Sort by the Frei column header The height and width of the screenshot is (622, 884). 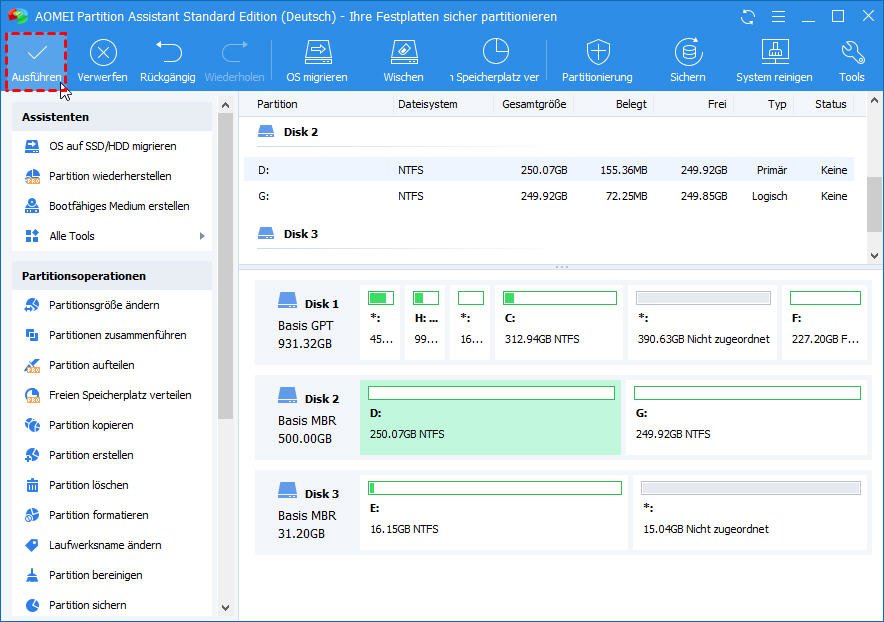coord(717,104)
